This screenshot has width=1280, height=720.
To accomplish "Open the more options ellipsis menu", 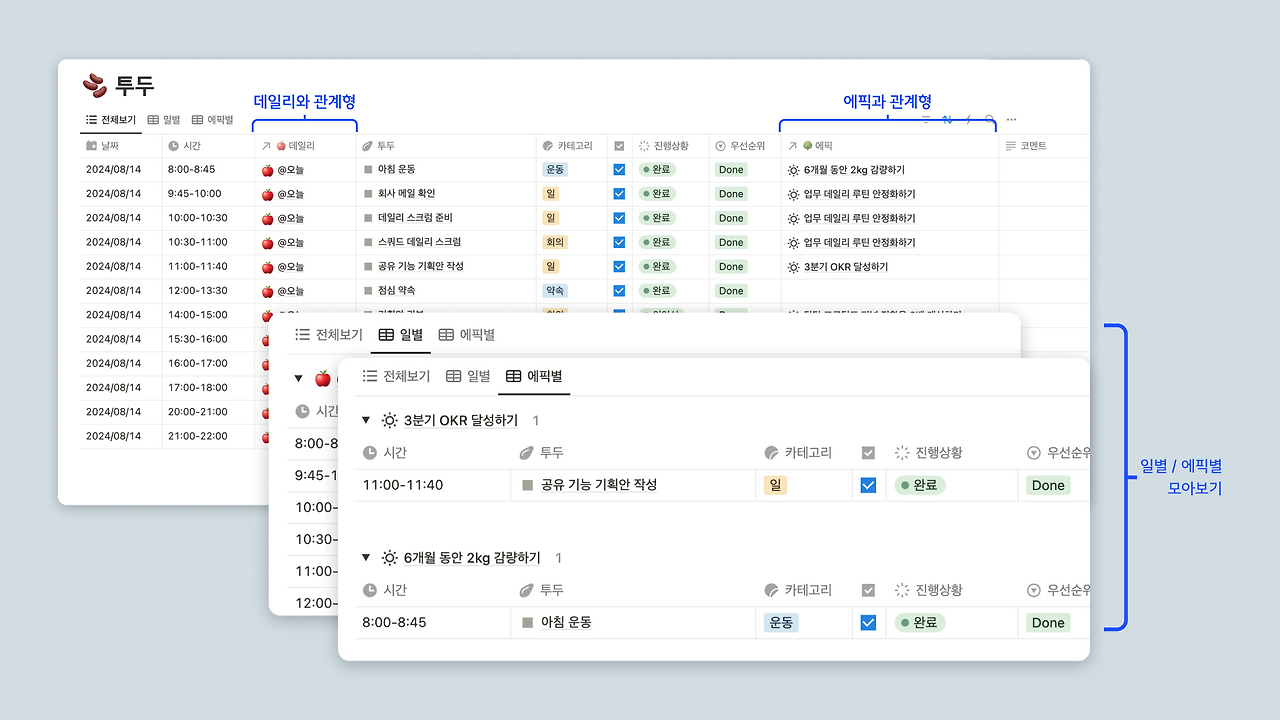I will (1011, 120).
